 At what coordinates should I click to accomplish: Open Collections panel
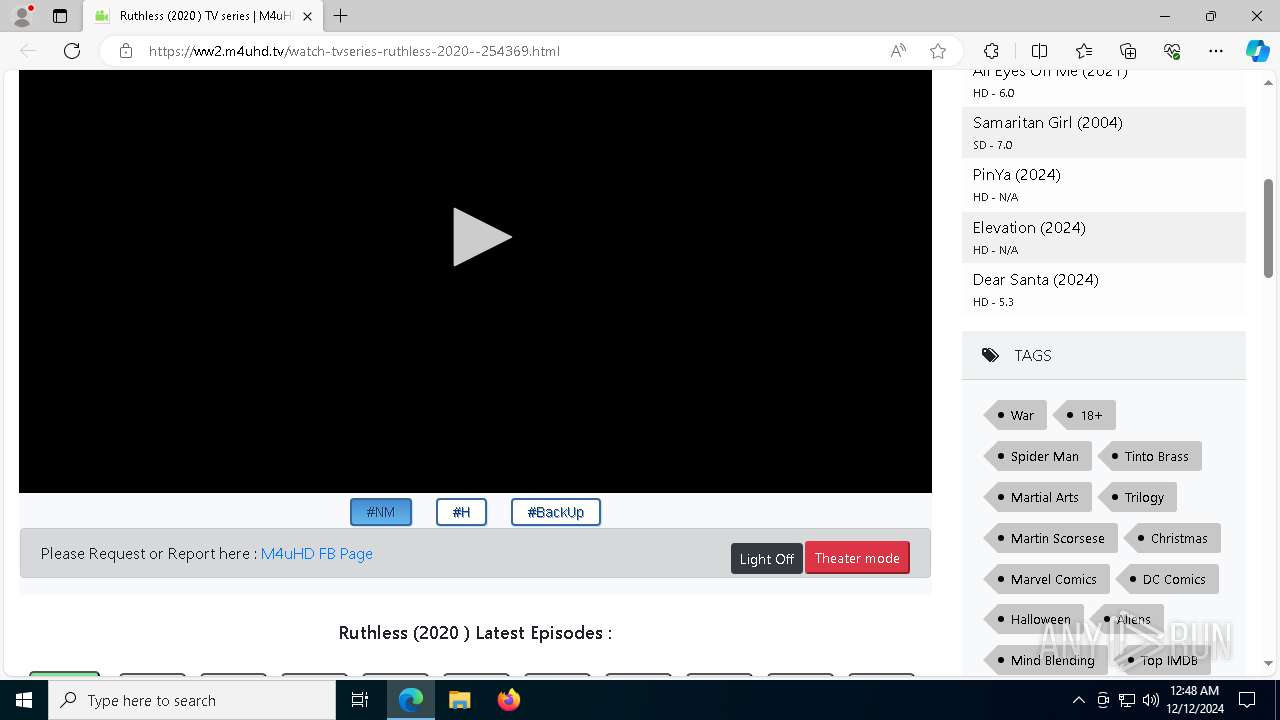(x=1128, y=51)
